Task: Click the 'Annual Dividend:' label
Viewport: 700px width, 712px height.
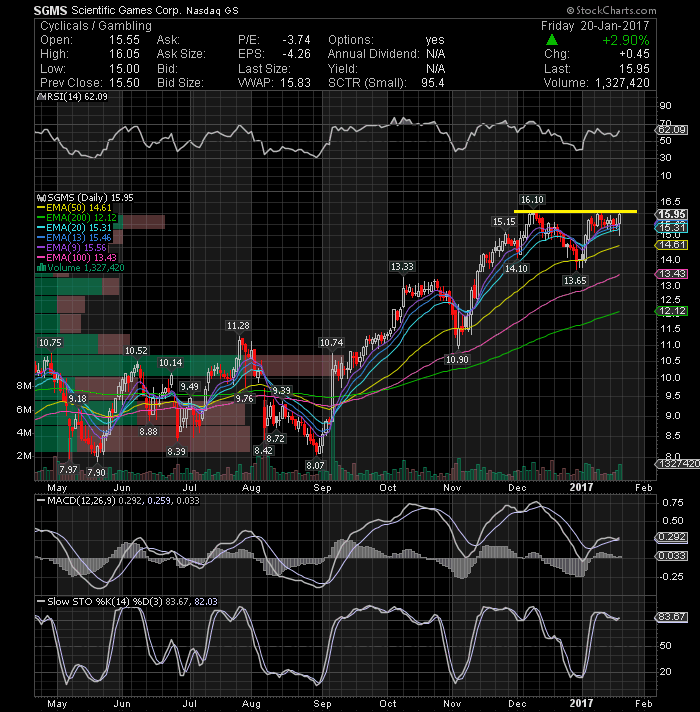Action: click(374, 54)
